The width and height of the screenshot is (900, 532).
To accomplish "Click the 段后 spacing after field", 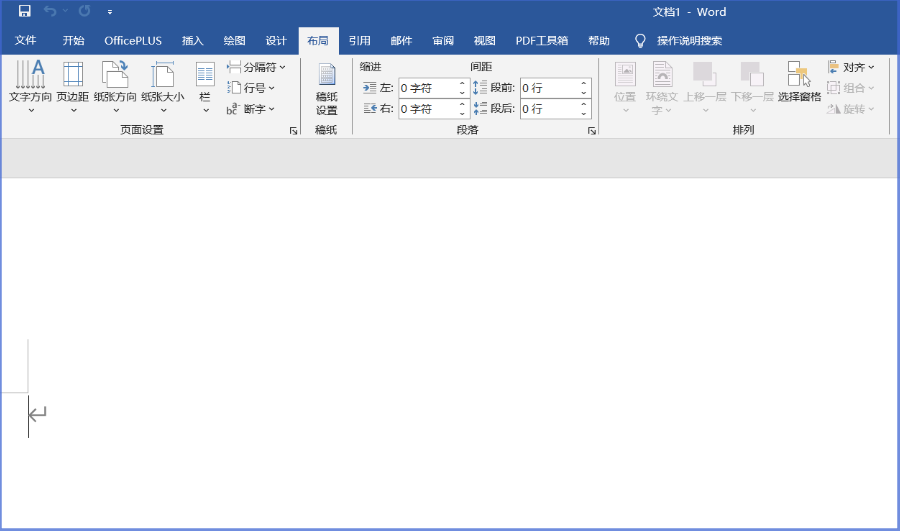I will pyautogui.click(x=549, y=108).
